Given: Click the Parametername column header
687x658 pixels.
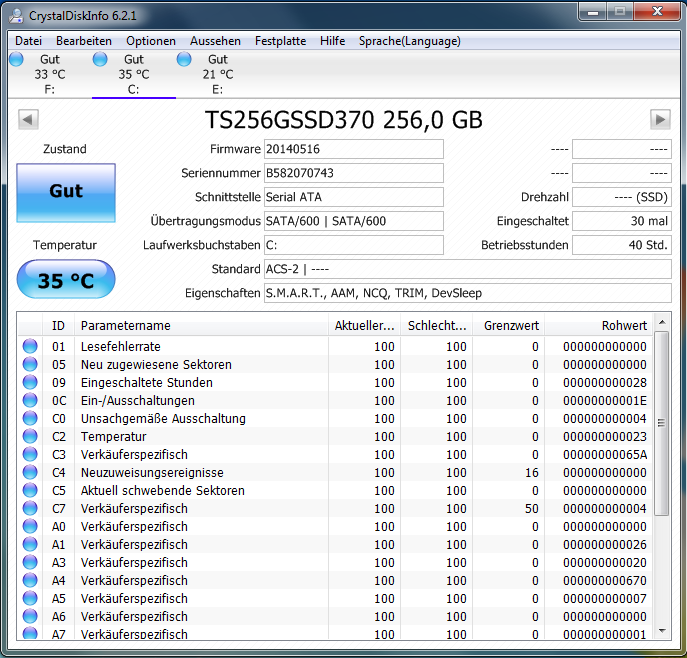Looking at the screenshot, I should click(x=201, y=325).
